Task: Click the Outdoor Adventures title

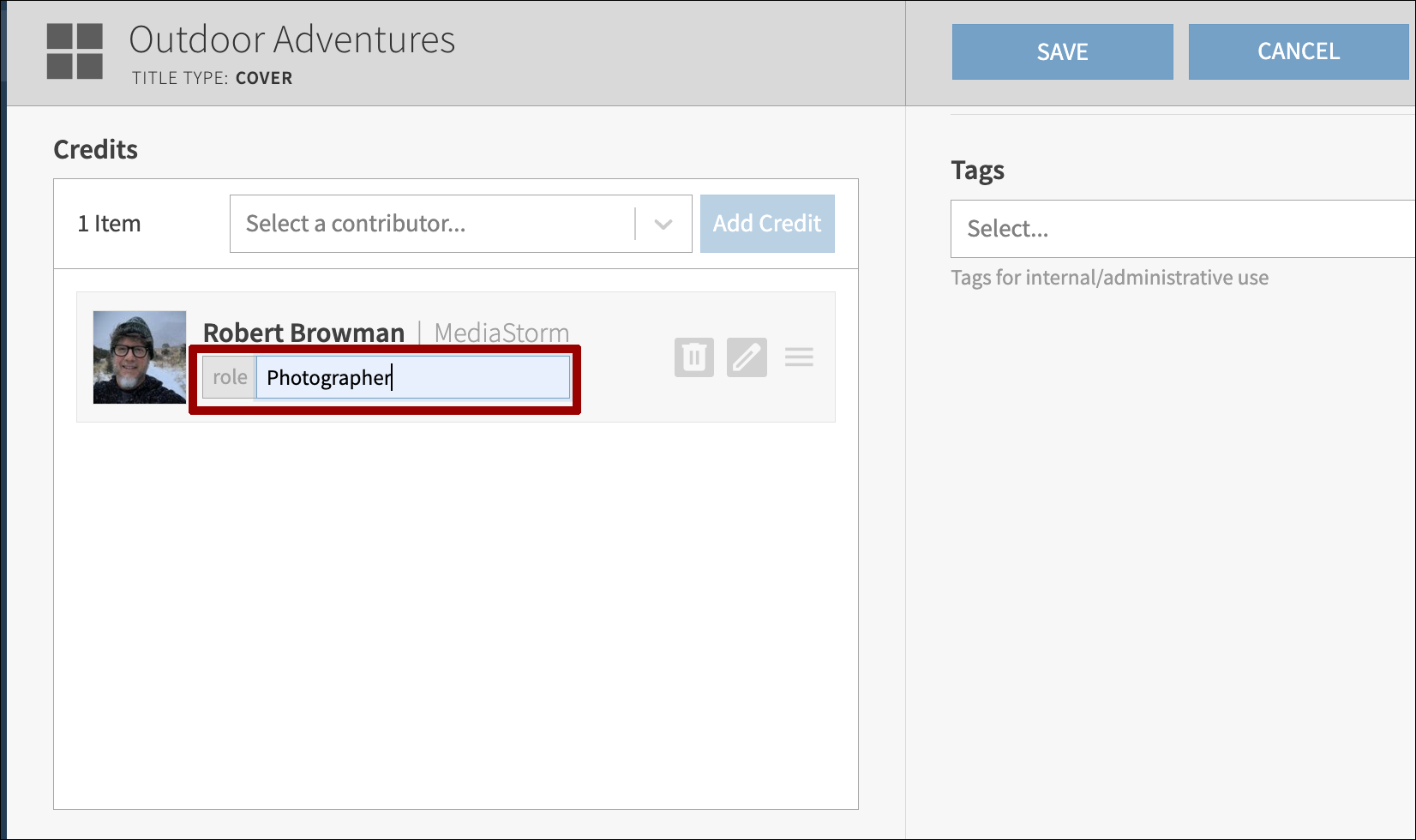Action: (292, 39)
